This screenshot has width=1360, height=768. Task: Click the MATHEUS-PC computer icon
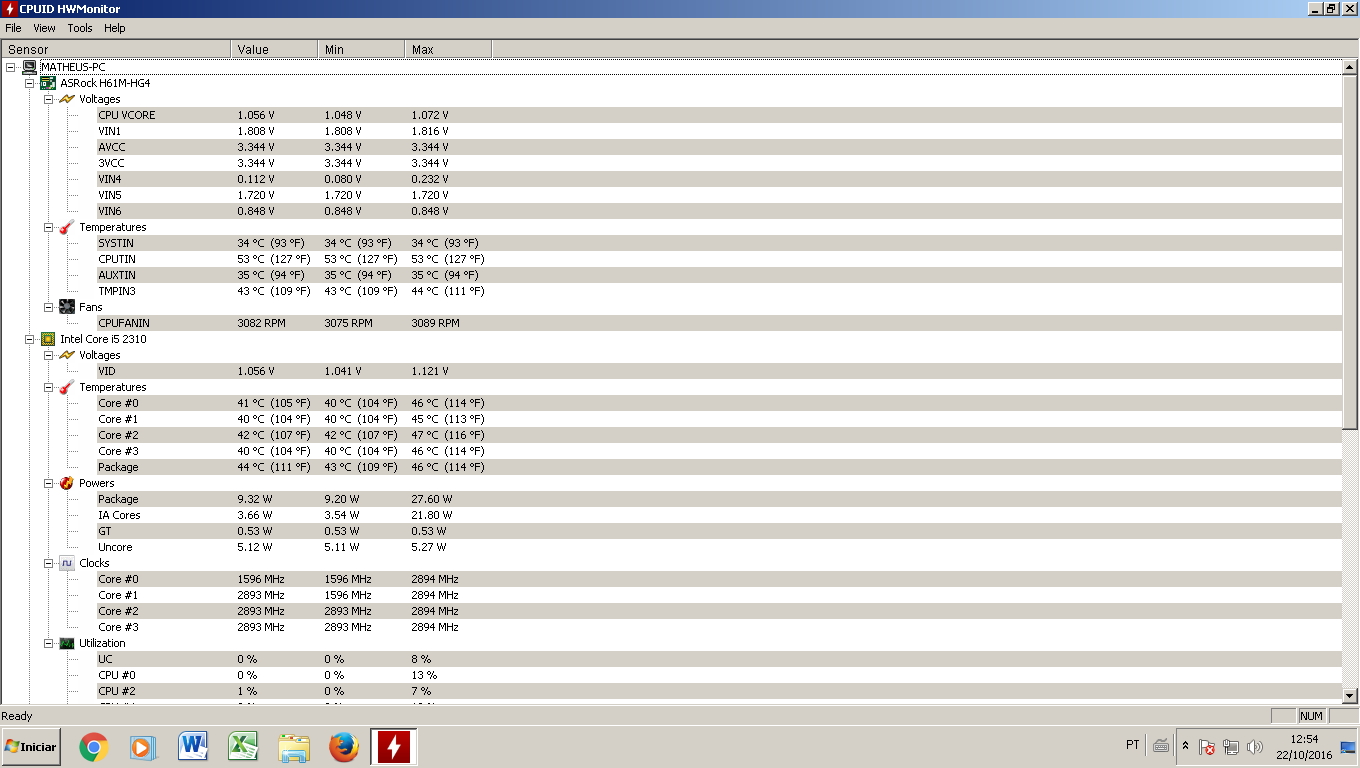pos(29,67)
